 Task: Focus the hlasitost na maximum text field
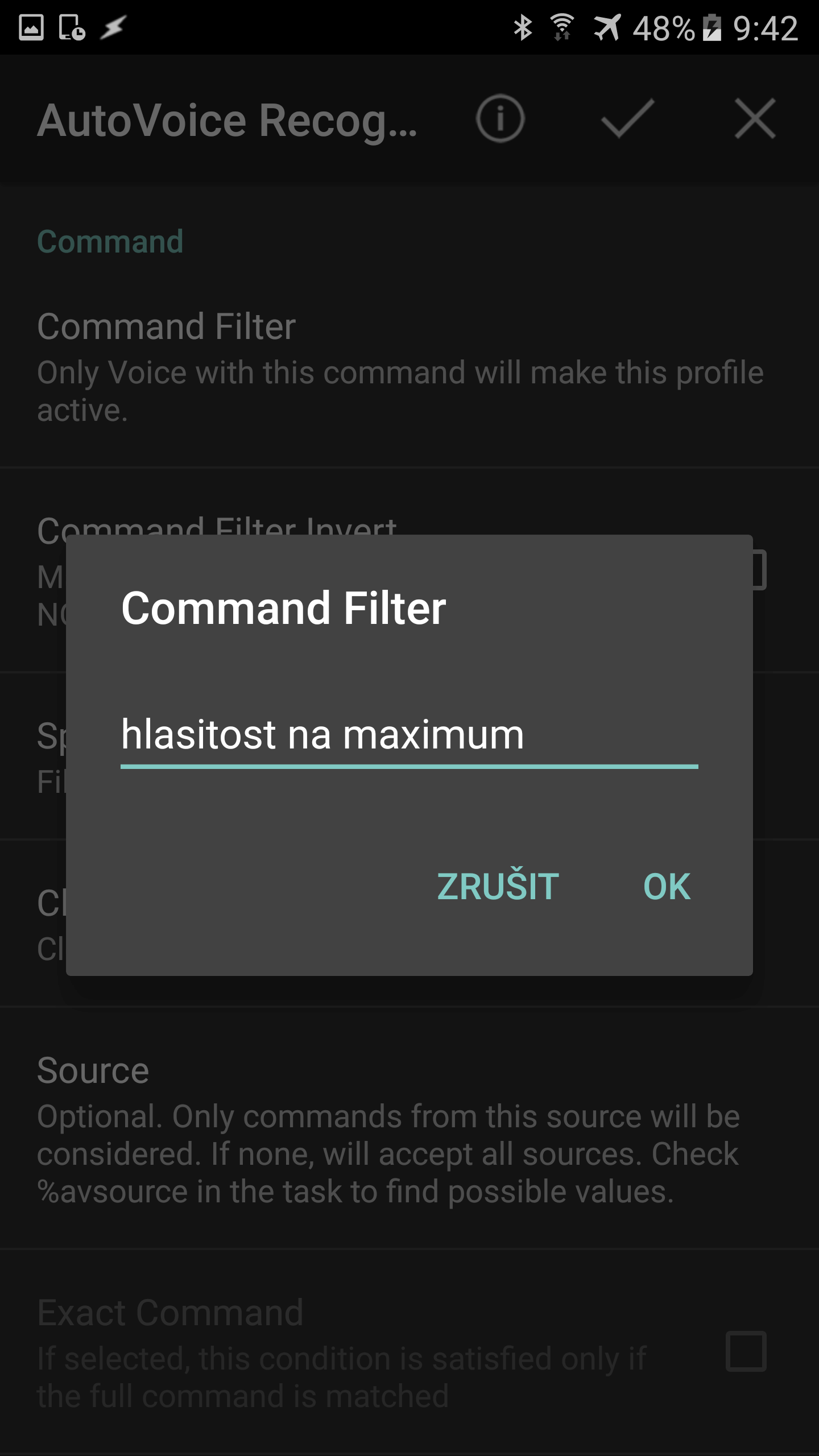point(409,735)
